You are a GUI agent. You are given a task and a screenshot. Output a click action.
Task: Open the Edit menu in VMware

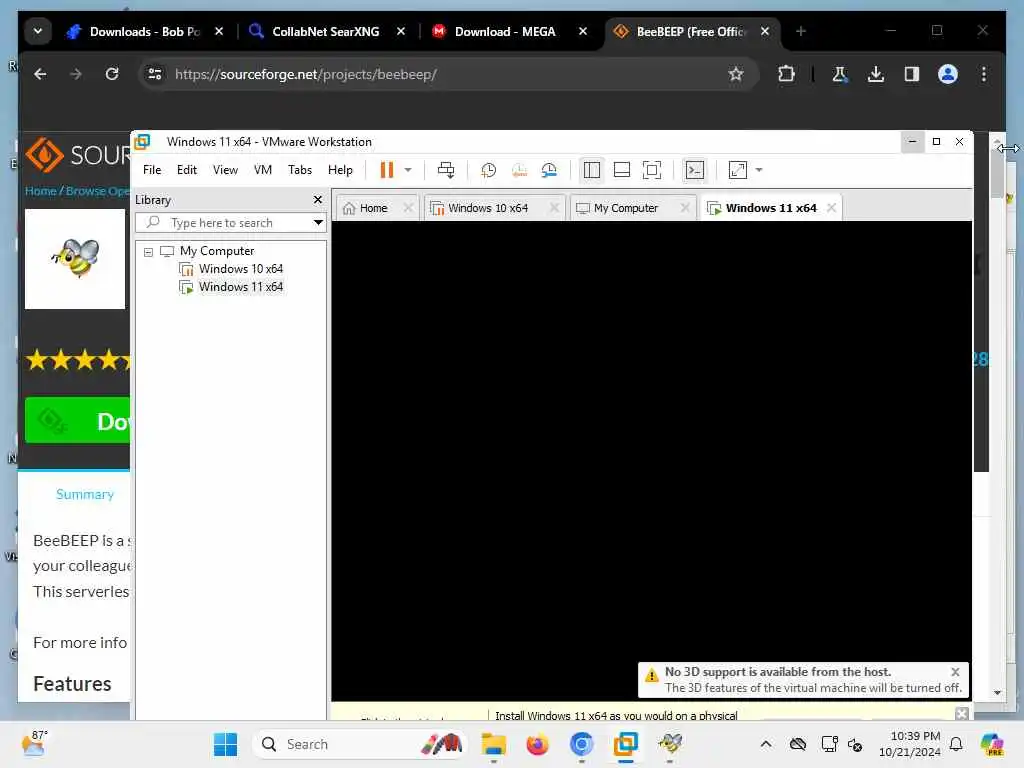(x=187, y=170)
